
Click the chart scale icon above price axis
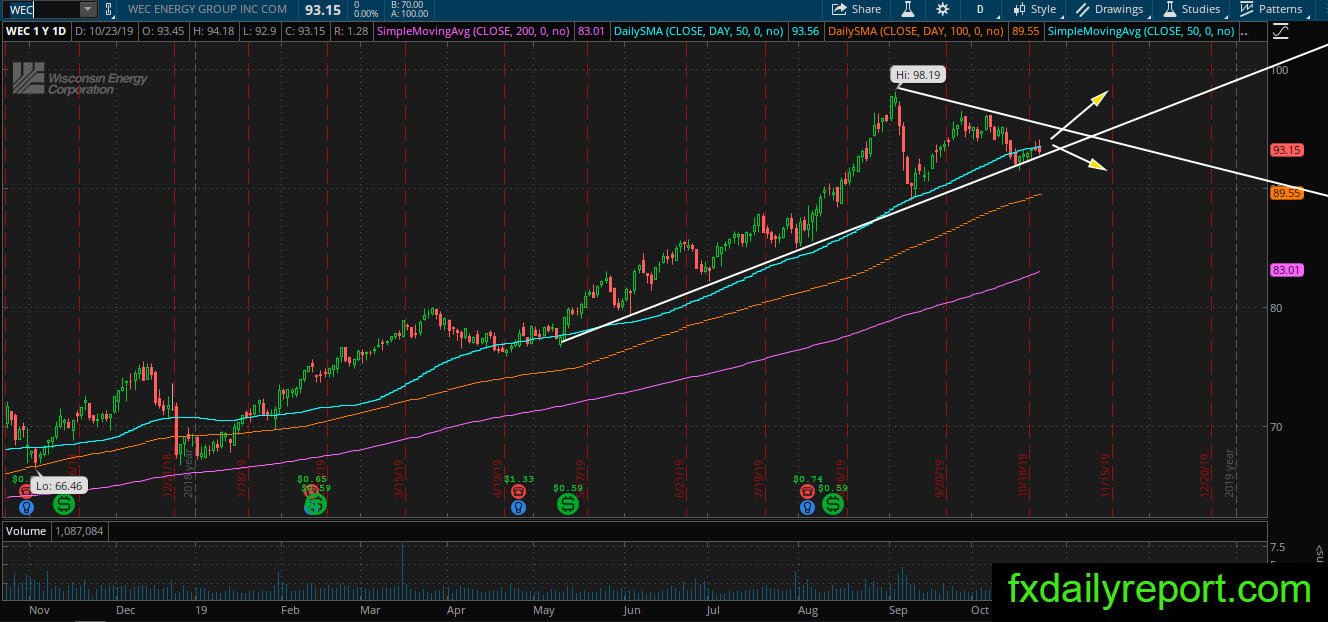pyautogui.click(x=1281, y=32)
